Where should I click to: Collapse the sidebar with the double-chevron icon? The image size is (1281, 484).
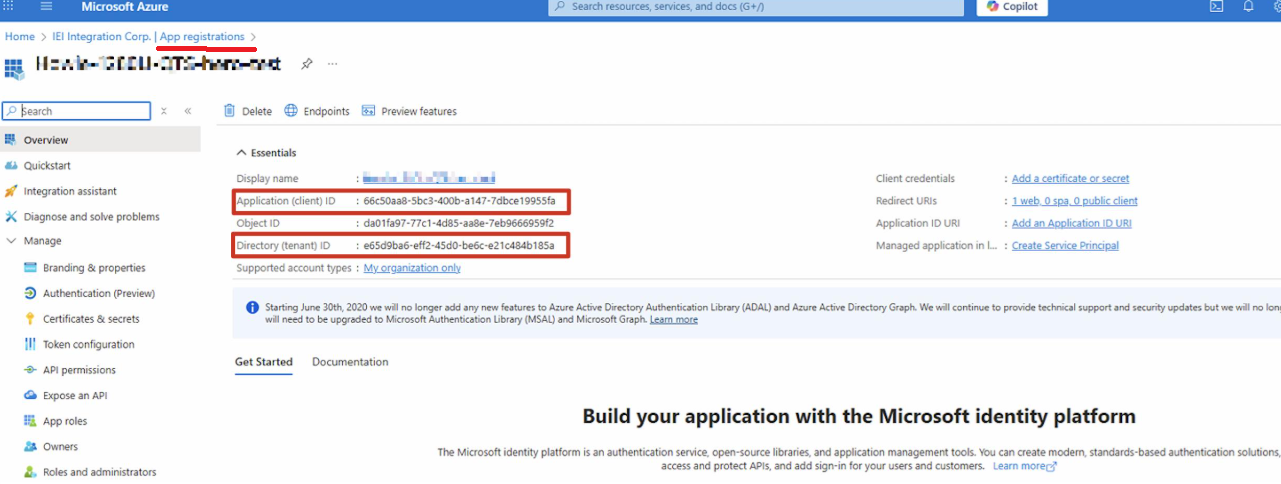(x=188, y=111)
